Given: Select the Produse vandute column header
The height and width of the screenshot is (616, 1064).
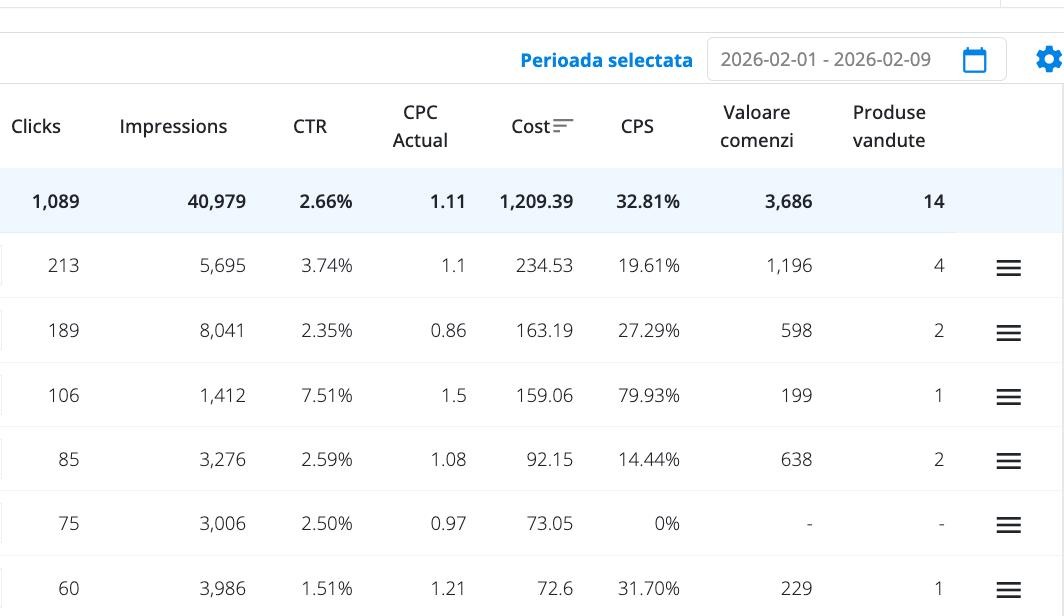Looking at the screenshot, I should [888, 126].
